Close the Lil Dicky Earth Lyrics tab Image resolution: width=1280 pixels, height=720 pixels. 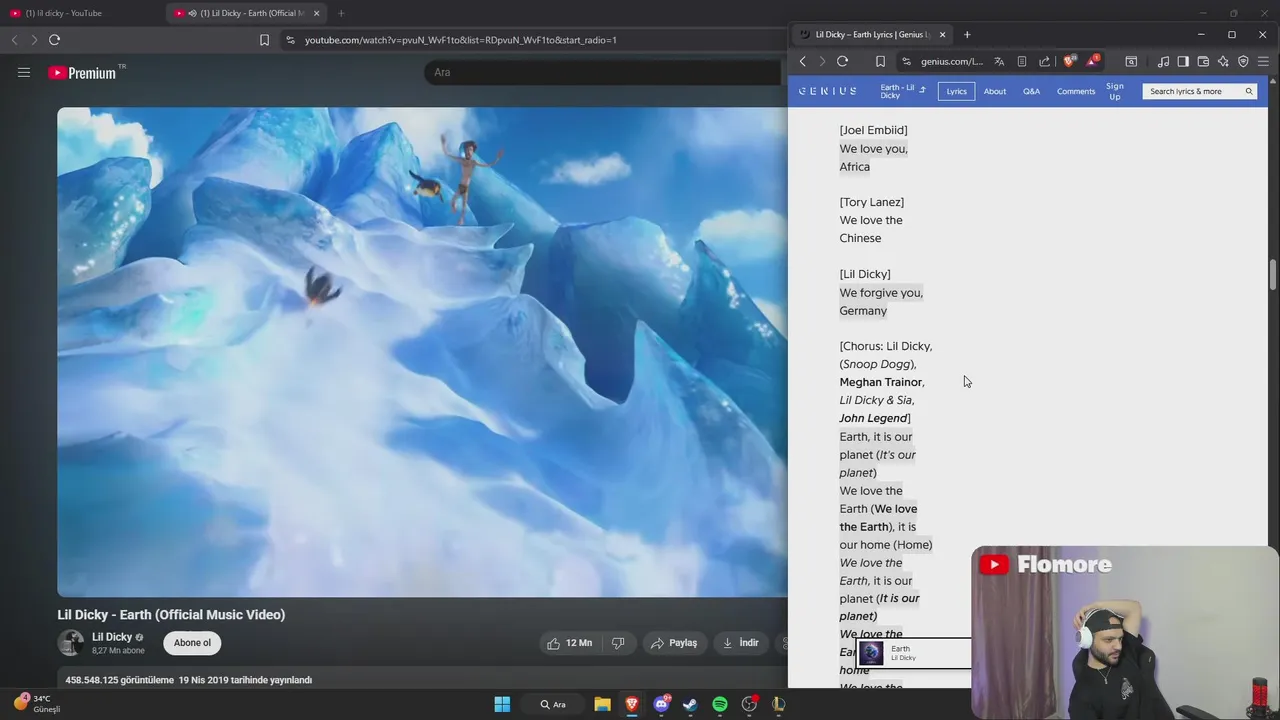[942, 34]
